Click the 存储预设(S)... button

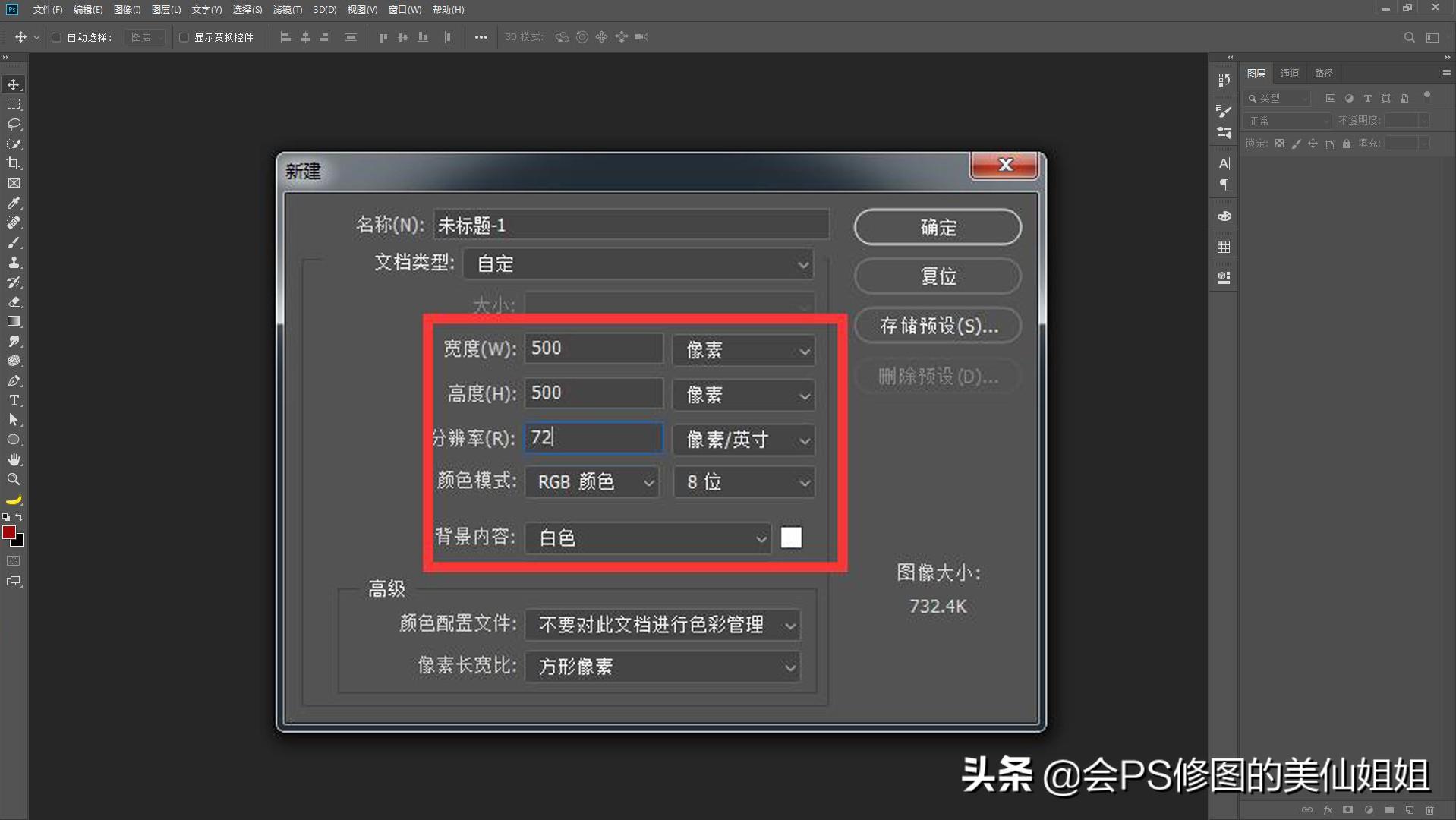click(x=938, y=326)
